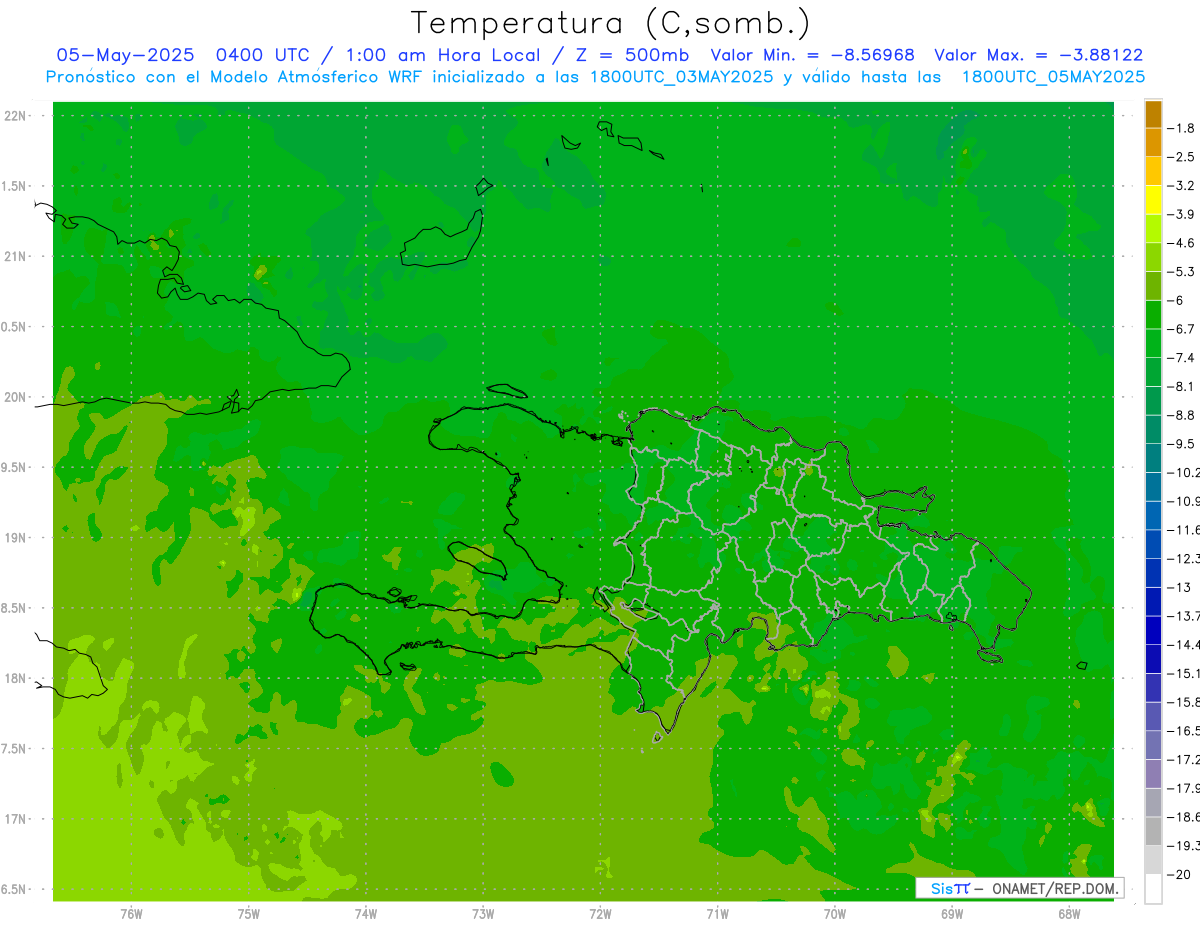Click the "-20" colorbar value
1200x927 pixels.
pos(1178,874)
